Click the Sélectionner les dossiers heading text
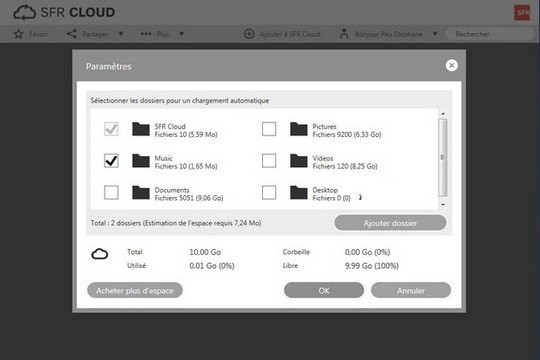 tap(180, 101)
